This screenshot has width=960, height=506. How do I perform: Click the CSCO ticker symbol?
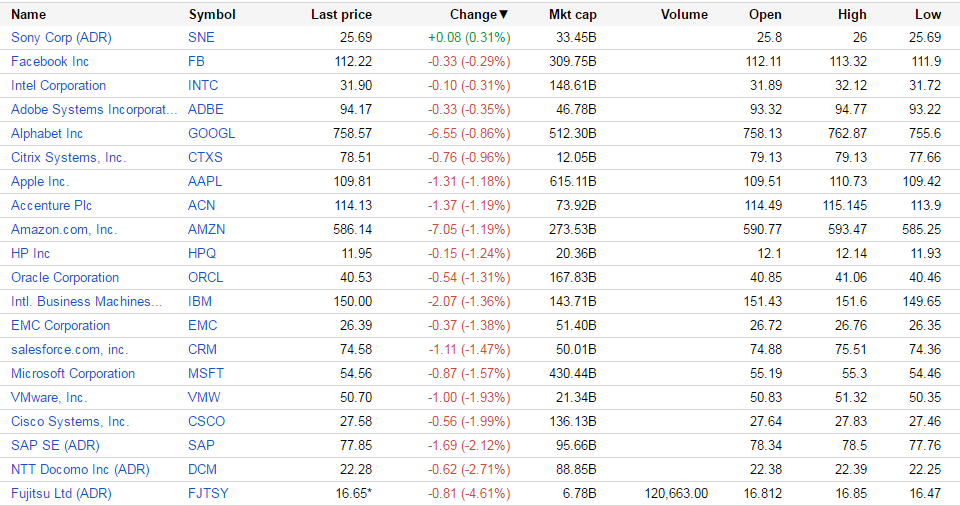click(206, 422)
